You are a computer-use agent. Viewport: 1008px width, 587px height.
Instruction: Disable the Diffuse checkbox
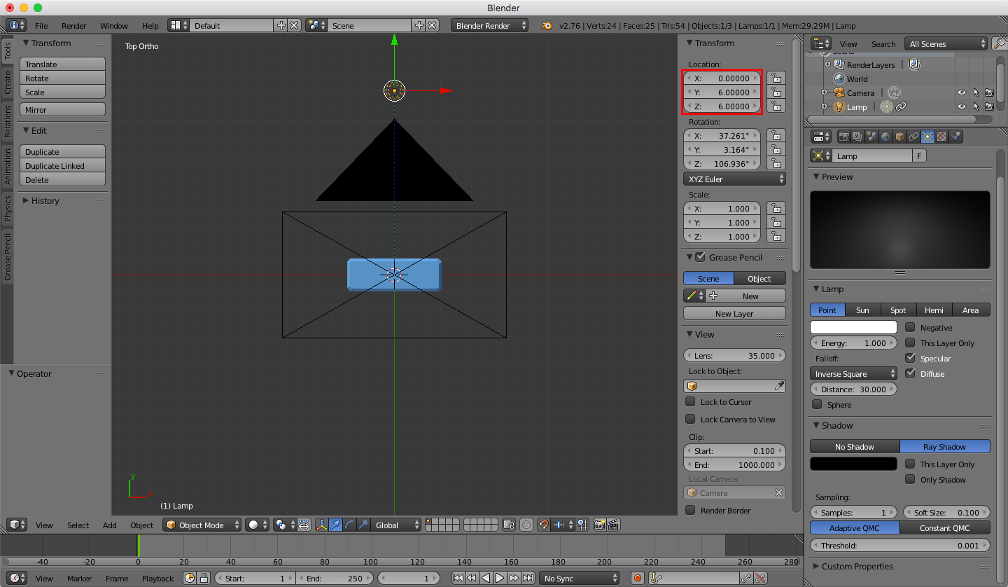click(x=910, y=374)
